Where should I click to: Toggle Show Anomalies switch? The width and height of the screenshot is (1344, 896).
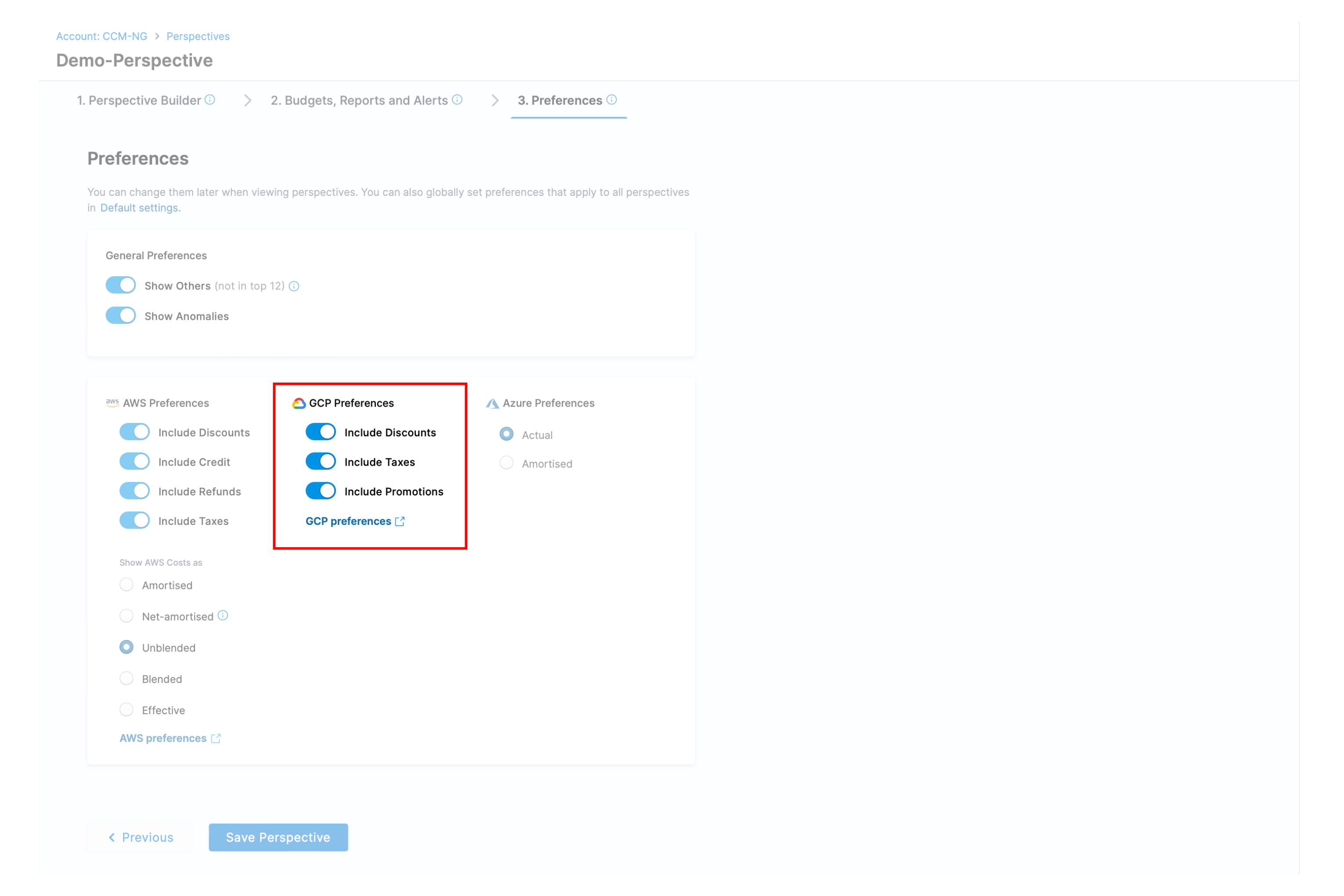[x=121, y=316]
